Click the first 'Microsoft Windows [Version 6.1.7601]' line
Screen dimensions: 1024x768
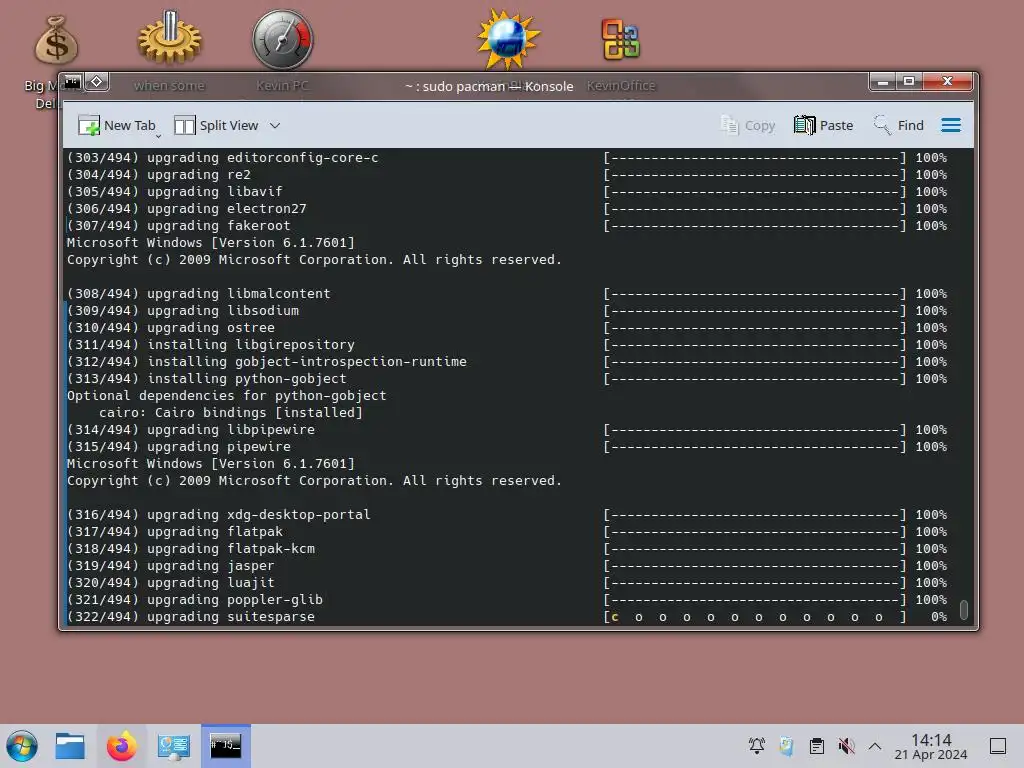tap(211, 243)
